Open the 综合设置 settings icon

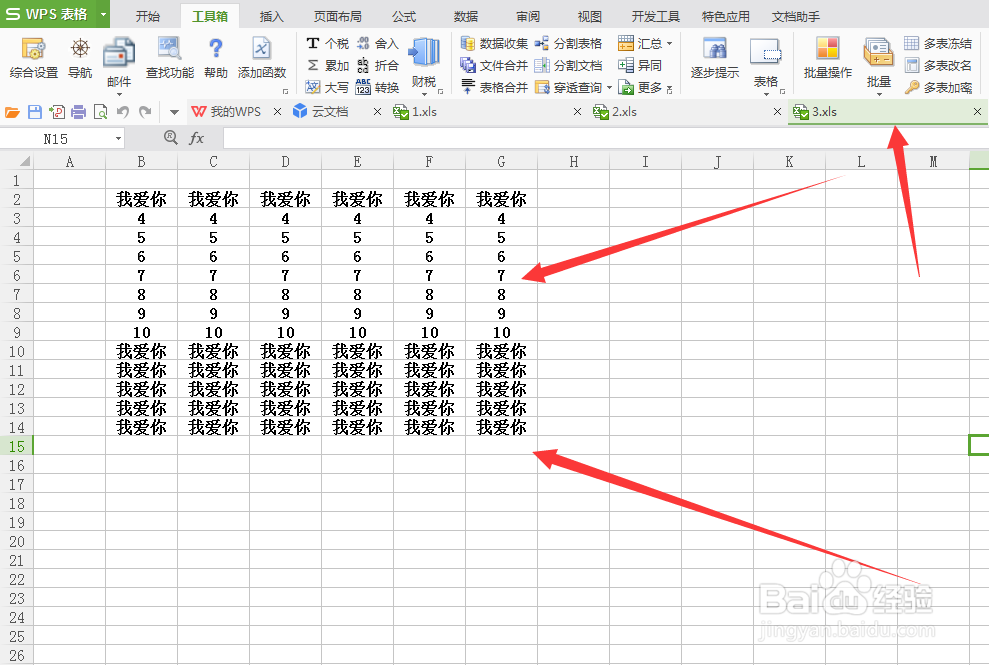[33, 58]
